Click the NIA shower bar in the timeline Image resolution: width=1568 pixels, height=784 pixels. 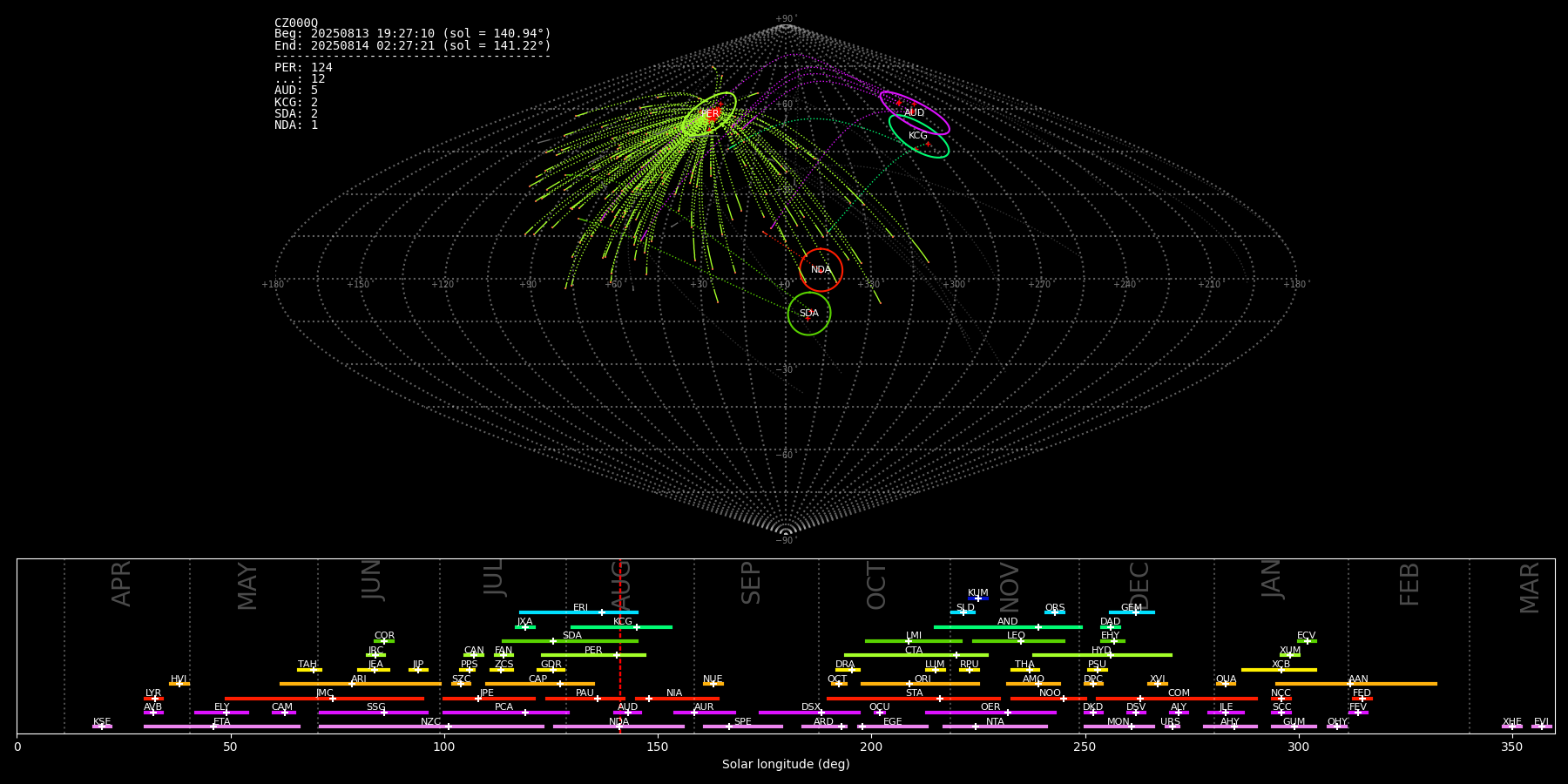677,699
